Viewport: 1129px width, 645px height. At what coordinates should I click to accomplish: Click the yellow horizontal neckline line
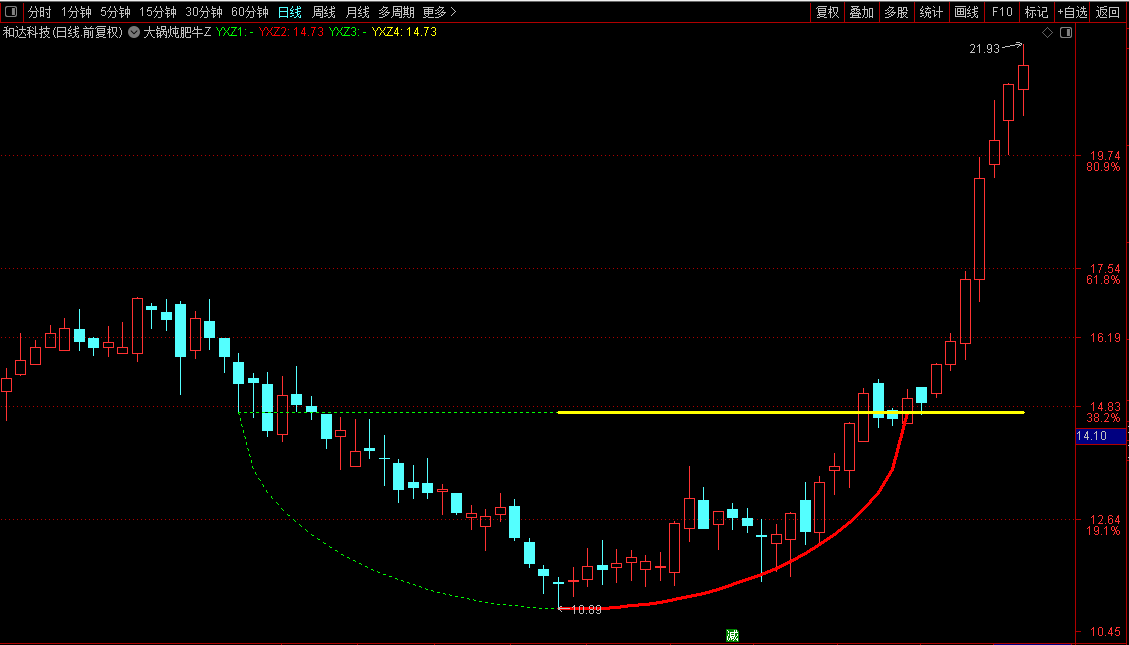pos(791,412)
